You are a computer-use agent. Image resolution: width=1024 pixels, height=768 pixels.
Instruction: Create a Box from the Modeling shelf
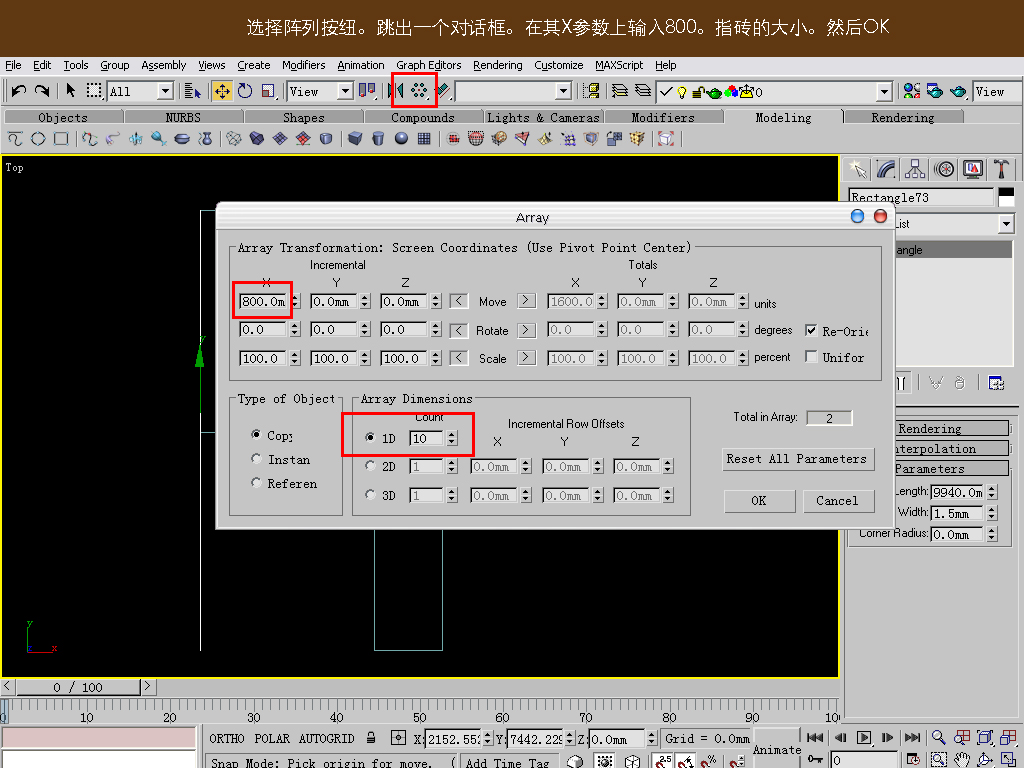[x=355, y=138]
